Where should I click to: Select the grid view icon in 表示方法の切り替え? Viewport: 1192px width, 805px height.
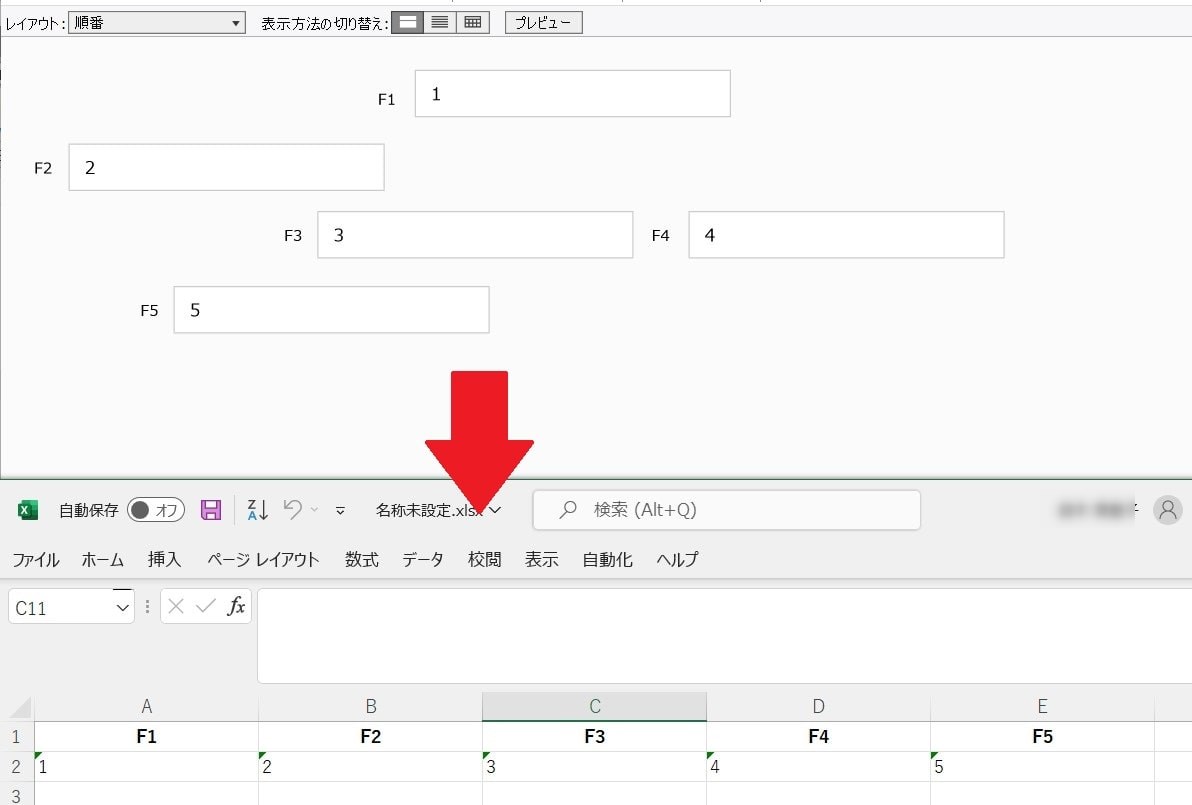471,21
